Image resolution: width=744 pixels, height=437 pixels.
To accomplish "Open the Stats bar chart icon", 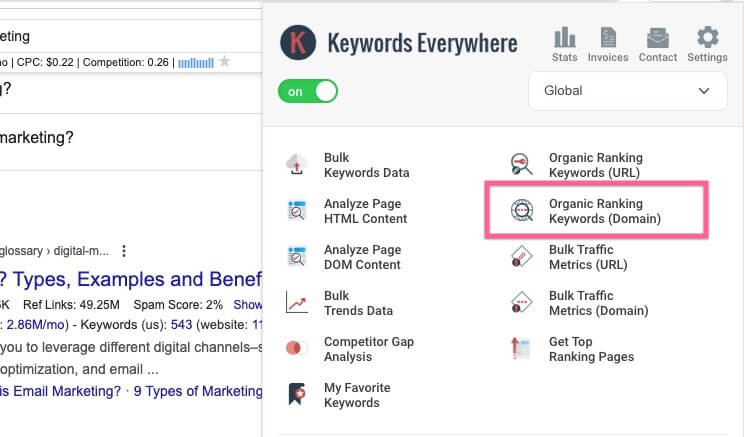I will tap(565, 37).
